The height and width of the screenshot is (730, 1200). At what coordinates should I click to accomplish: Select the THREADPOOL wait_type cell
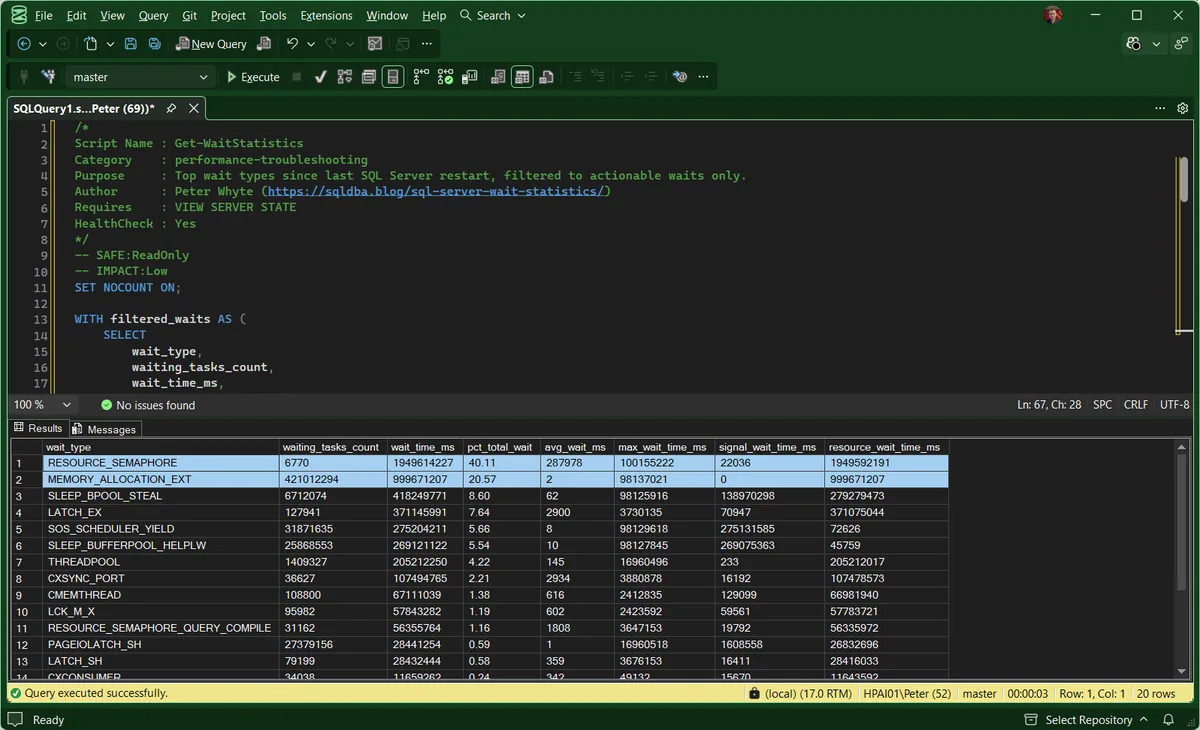161,562
